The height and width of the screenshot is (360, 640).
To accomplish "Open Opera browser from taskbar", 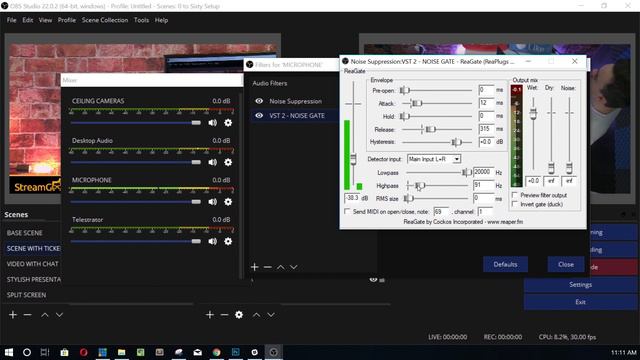I will [x=84, y=352].
